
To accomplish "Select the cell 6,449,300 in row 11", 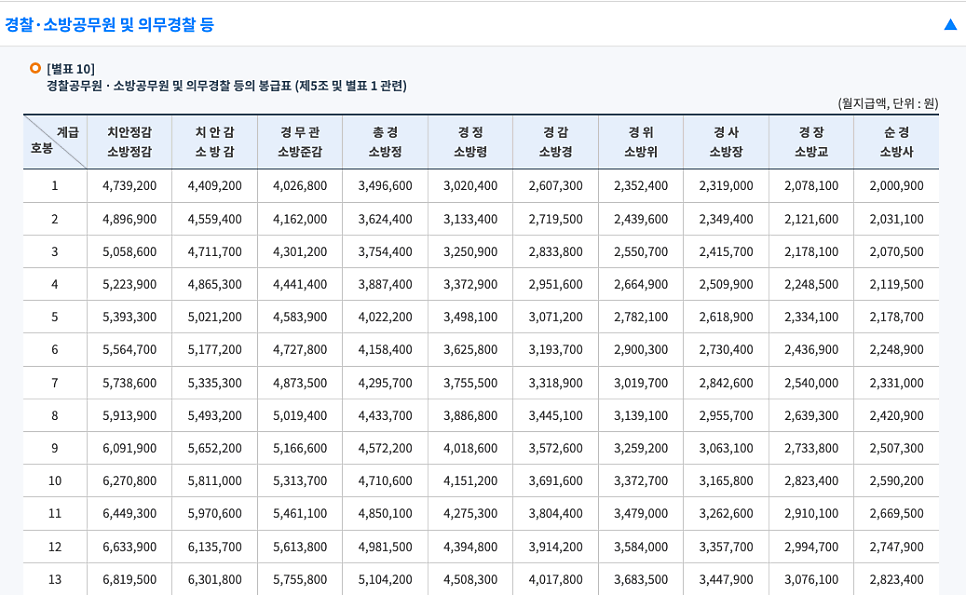I will [x=129, y=513].
